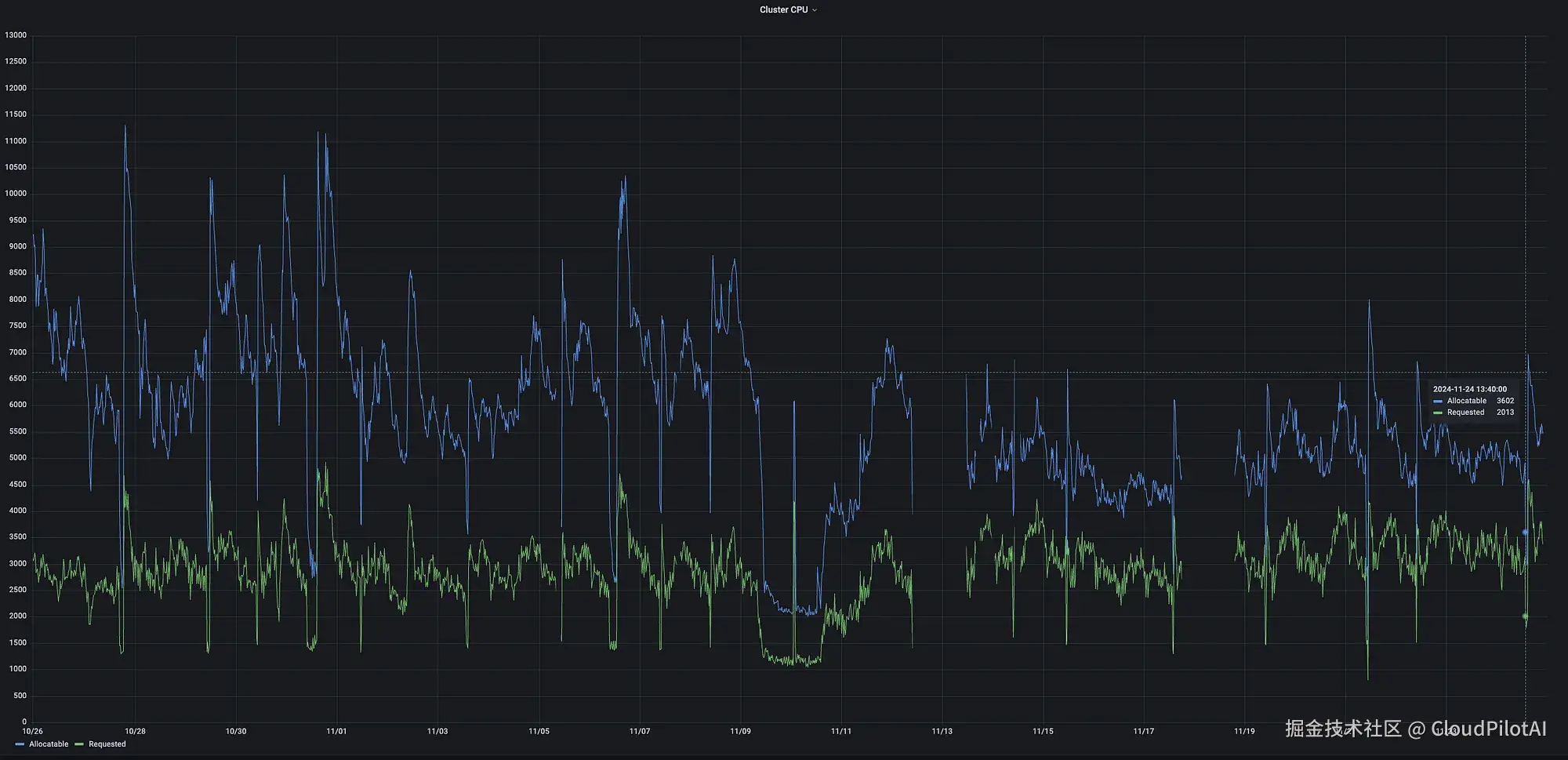Click the 12000 y-axis label
The width and height of the screenshot is (1568, 760).
coord(16,88)
